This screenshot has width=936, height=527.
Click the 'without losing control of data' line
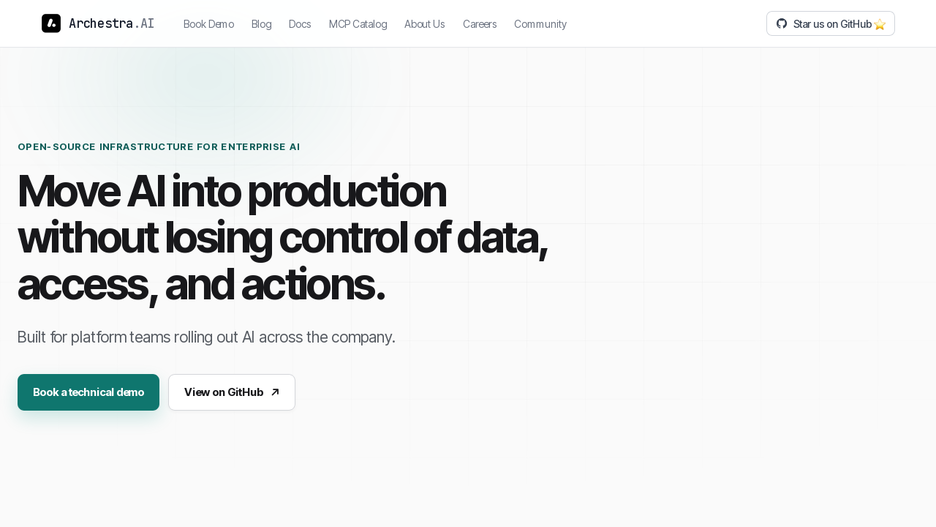[282, 238]
